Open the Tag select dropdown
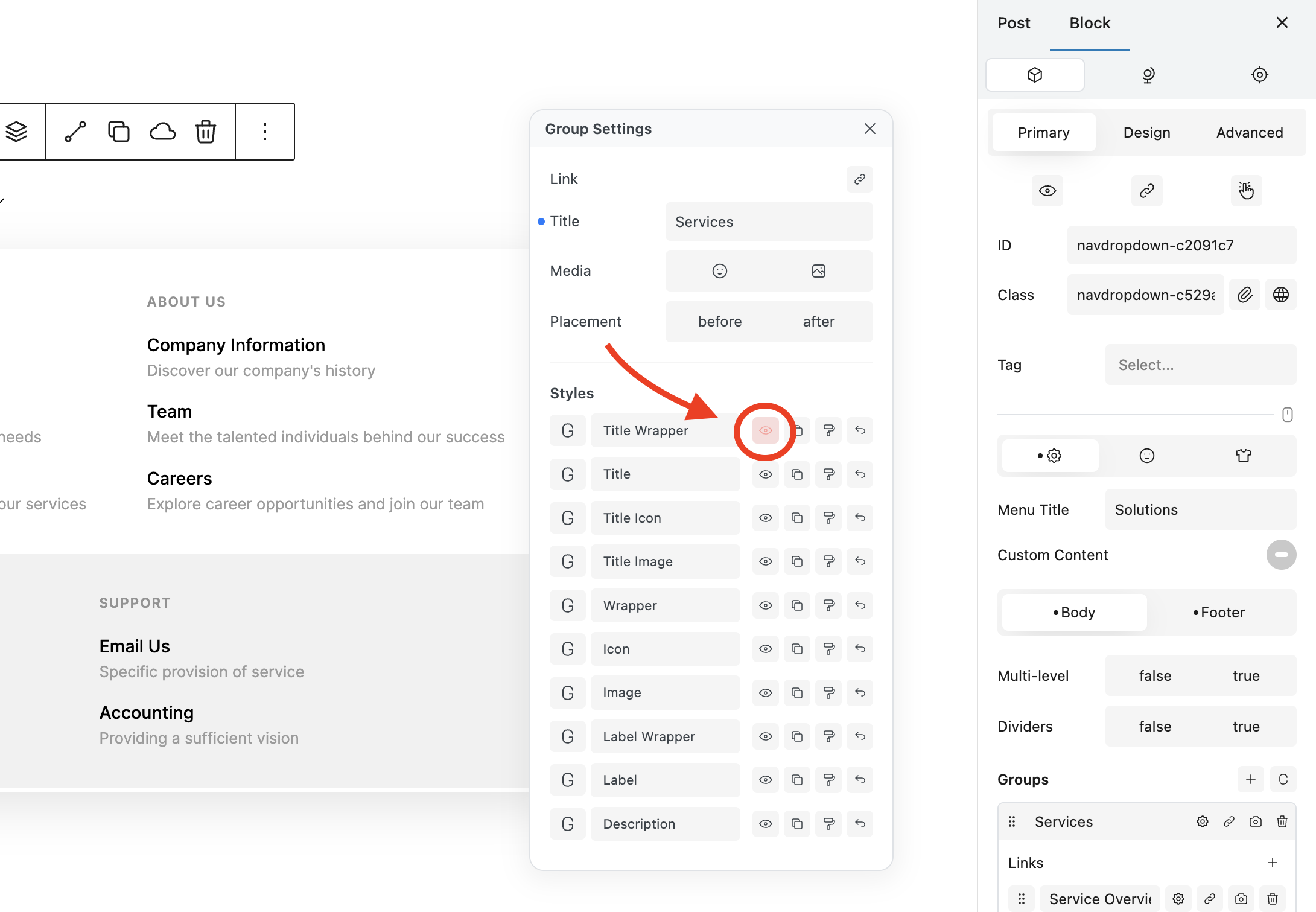This screenshot has height=912, width=1316. (x=1200, y=365)
